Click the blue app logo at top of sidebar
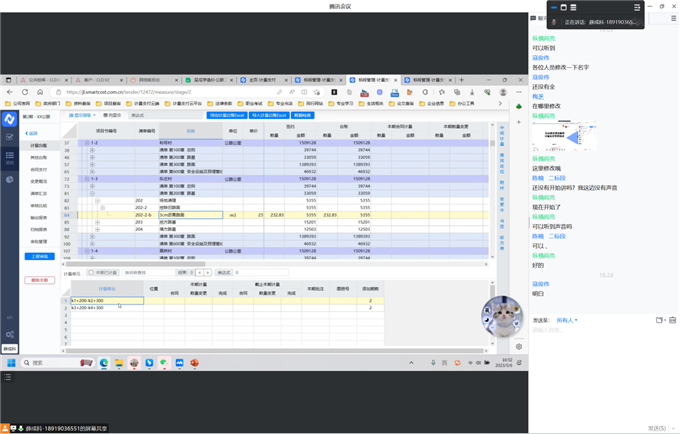 10,119
